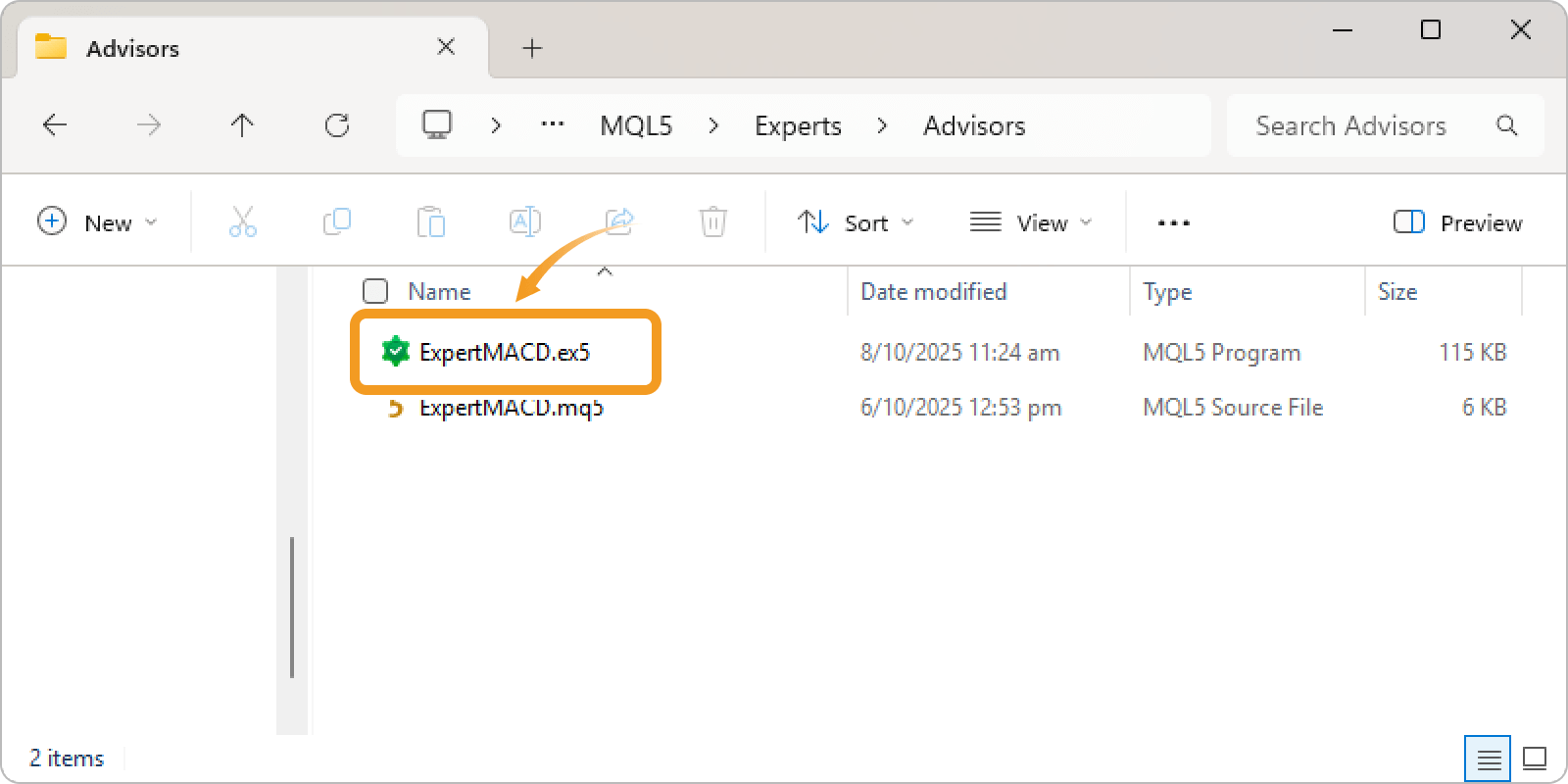Switch to details list view layout
This screenshot has height=784, width=1568.
point(1488,759)
